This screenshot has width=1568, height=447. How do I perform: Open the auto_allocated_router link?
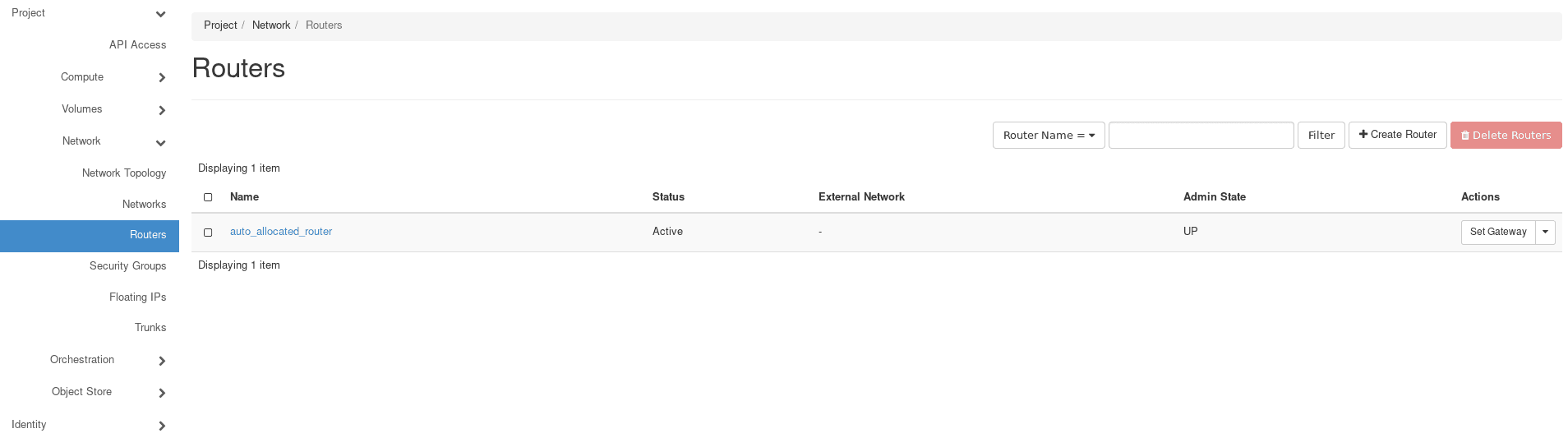click(281, 232)
